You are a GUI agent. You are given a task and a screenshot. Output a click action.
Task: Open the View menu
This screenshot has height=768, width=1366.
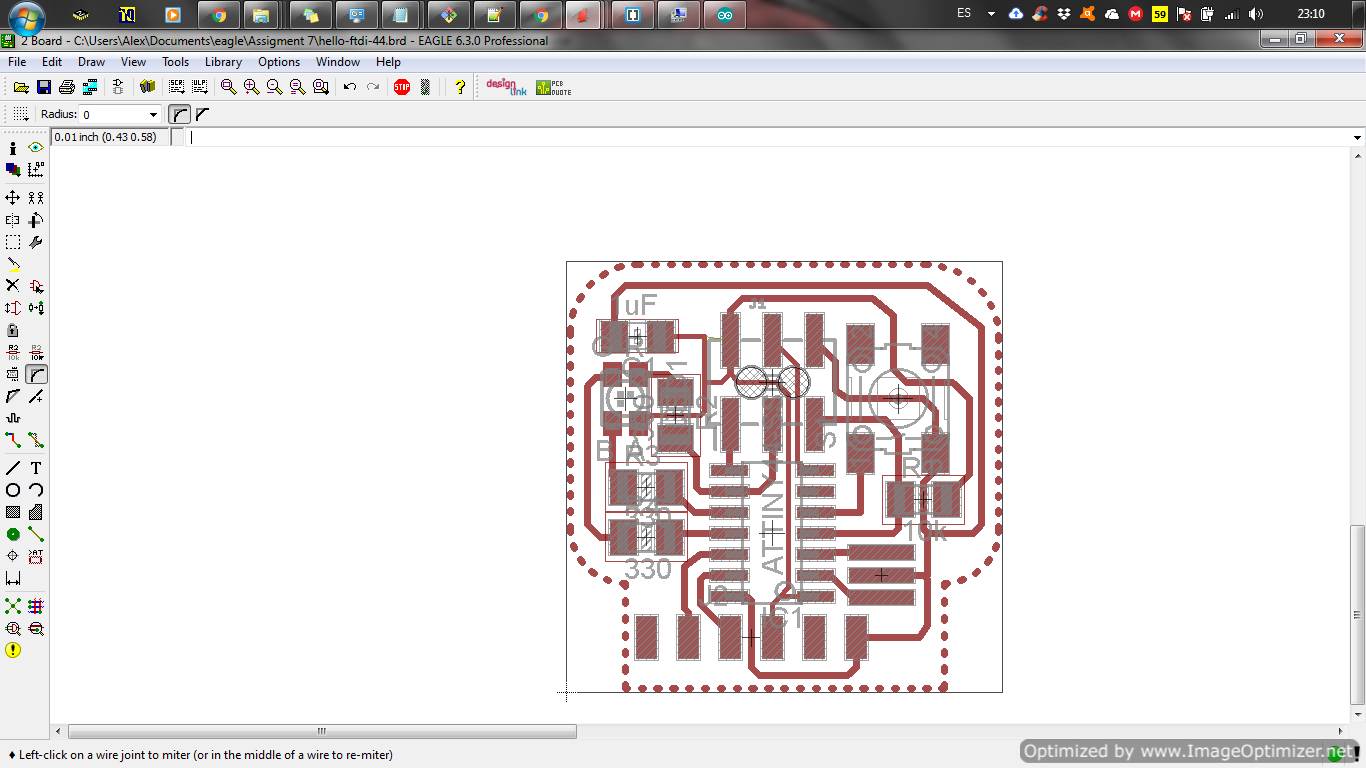[x=133, y=61]
